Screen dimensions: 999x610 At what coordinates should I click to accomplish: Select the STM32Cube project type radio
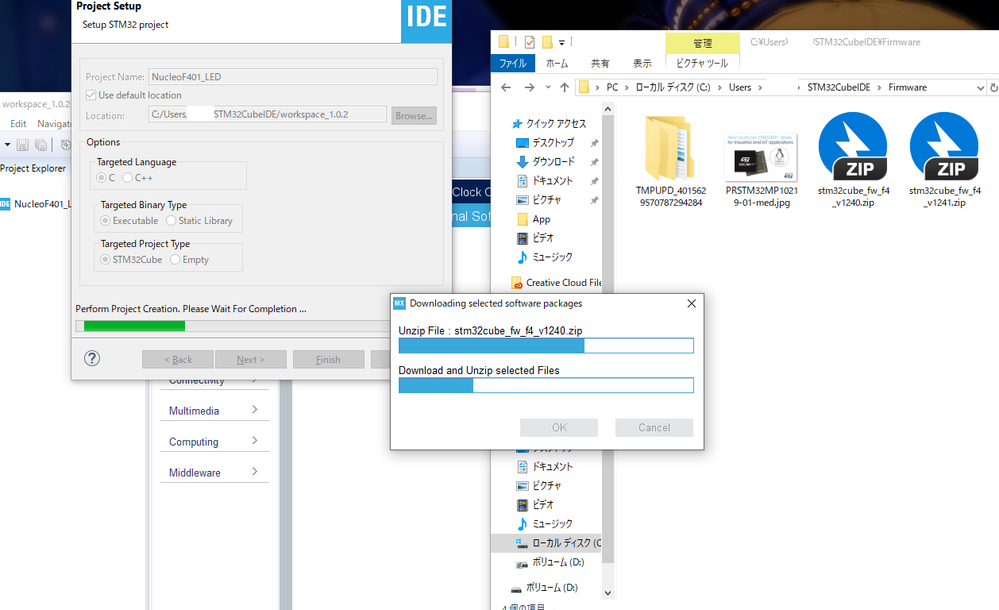pyautogui.click(x=105, y=259)
